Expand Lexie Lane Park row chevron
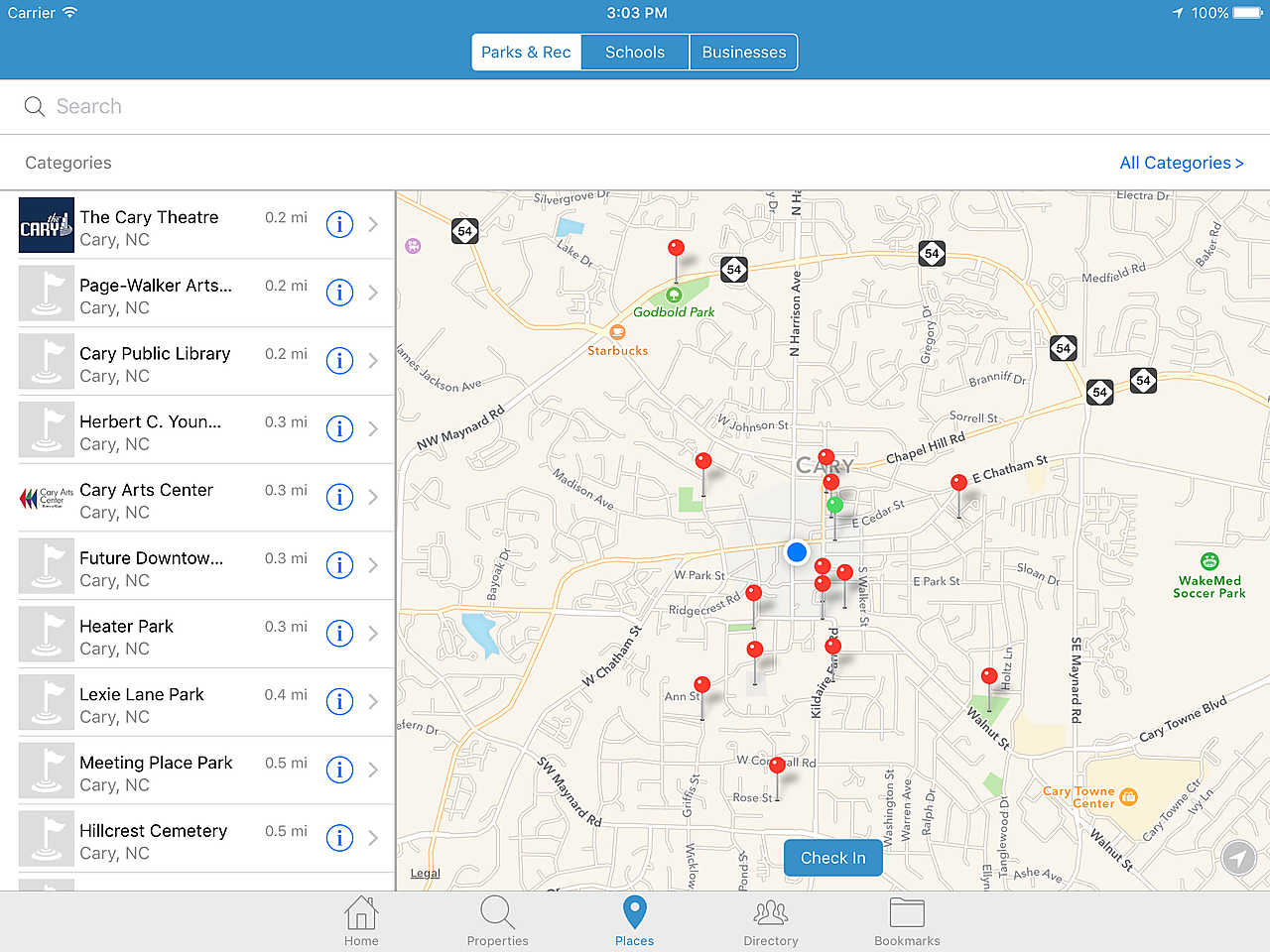1270x952 pixels. (x=373, y=702)
